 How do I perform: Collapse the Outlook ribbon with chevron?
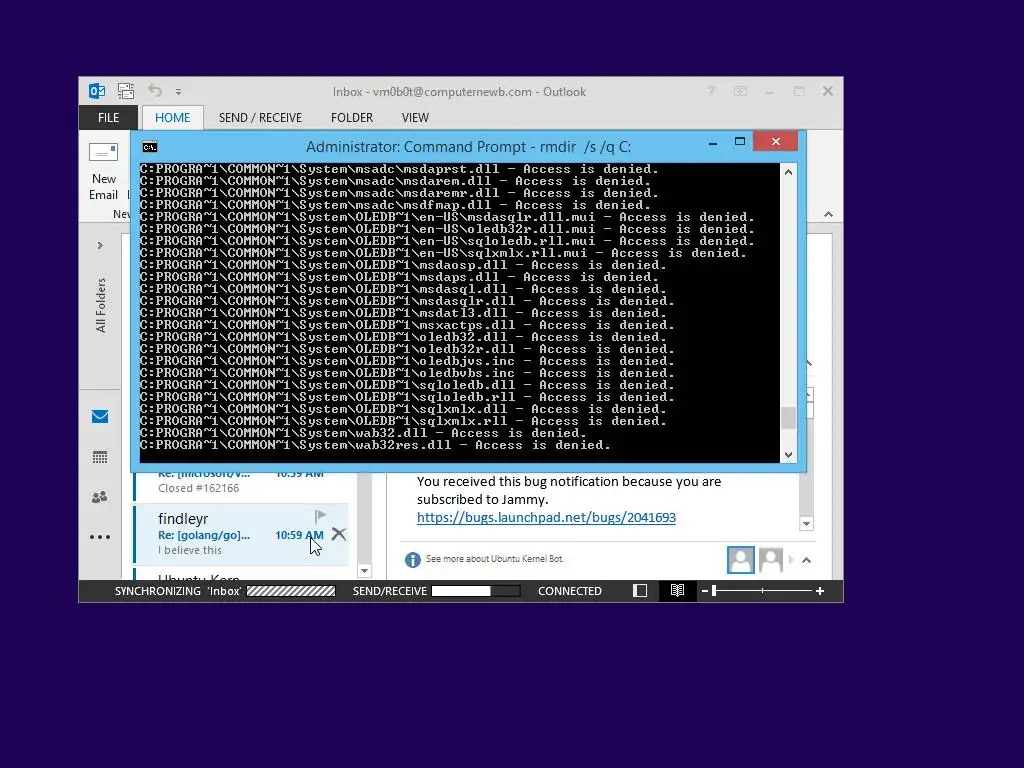click(x=828, y=214)
